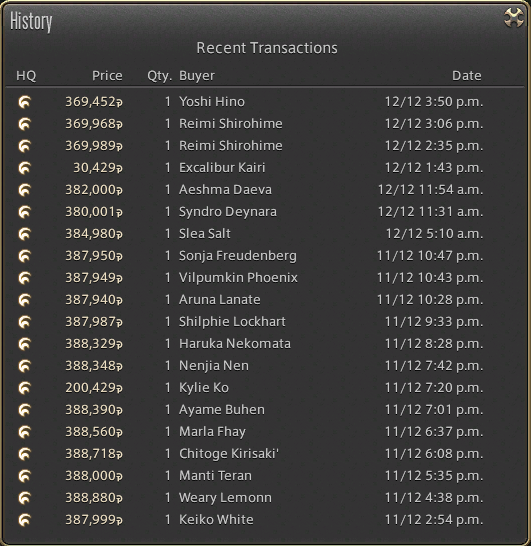Select the HQ icon for Vilpumkin Phoenix's row
Image resolution: width=531 pixels, height=546 pixels.
25,278
